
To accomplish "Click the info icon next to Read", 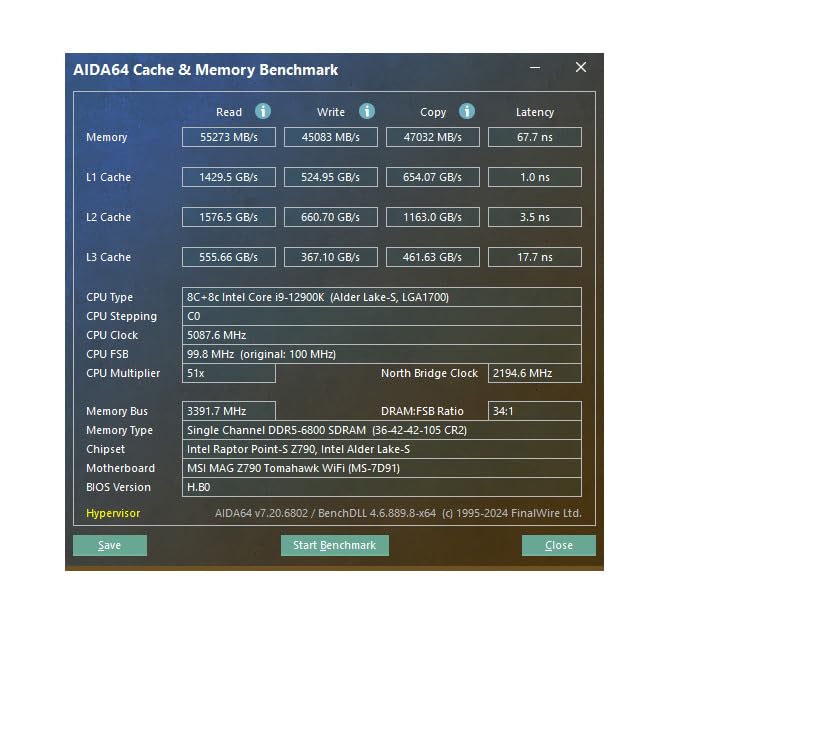I will click(x=263, y=111).
